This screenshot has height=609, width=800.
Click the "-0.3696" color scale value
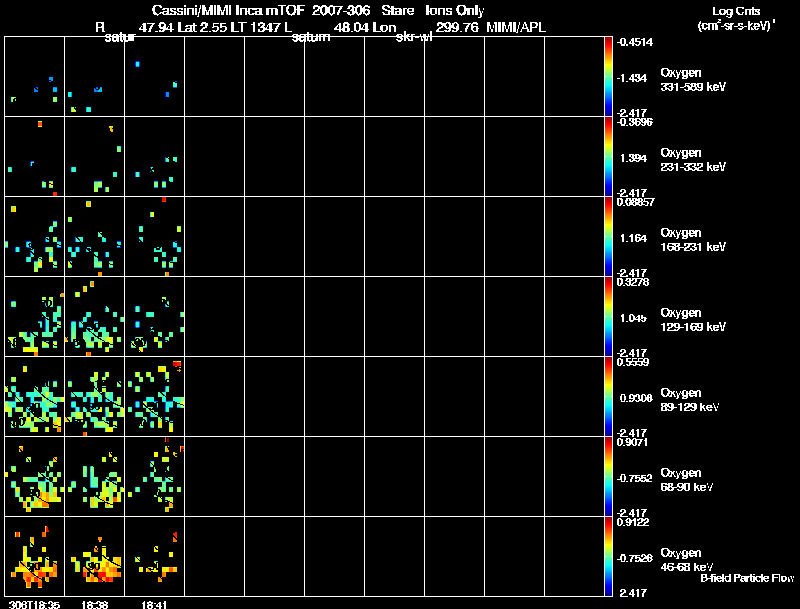tap(635, 122)
